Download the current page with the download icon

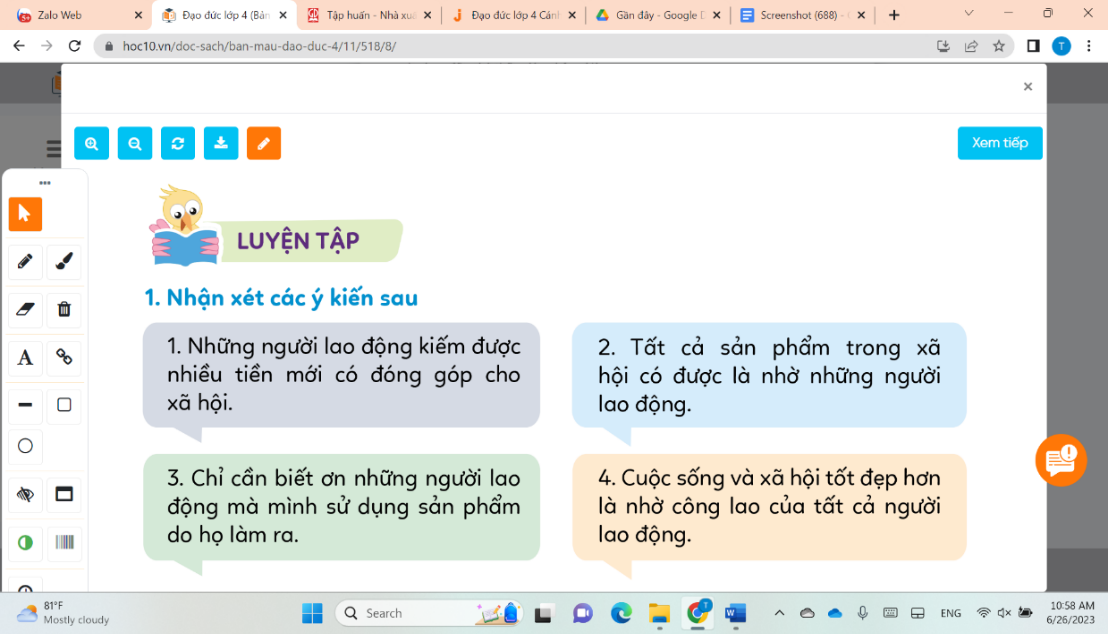pyautogui.click(x=220, y=143)
